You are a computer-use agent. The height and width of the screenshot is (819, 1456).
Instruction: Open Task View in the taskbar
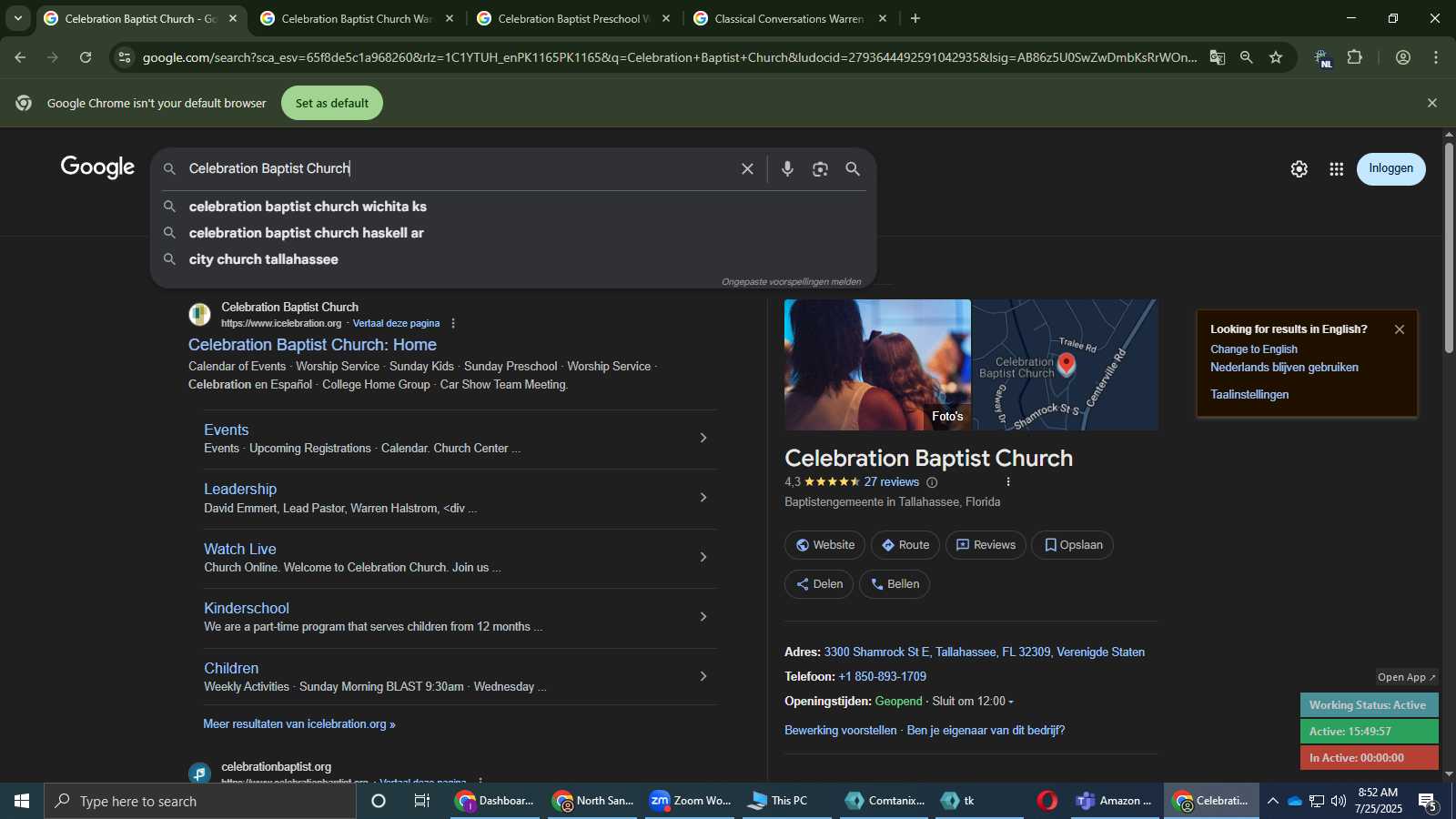coord(422,801)
